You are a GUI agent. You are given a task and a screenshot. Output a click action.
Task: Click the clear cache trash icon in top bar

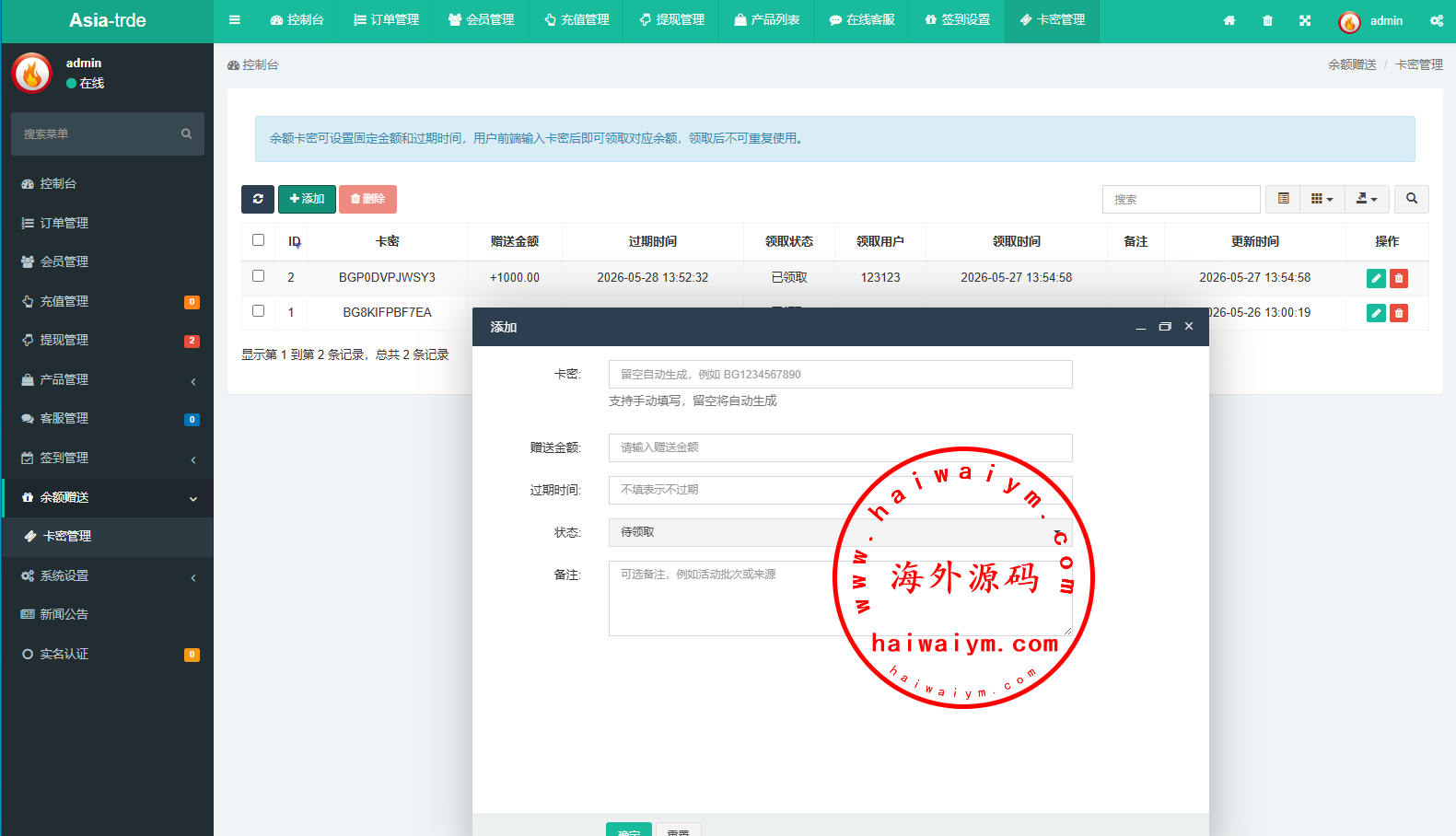click(1267, 20)
